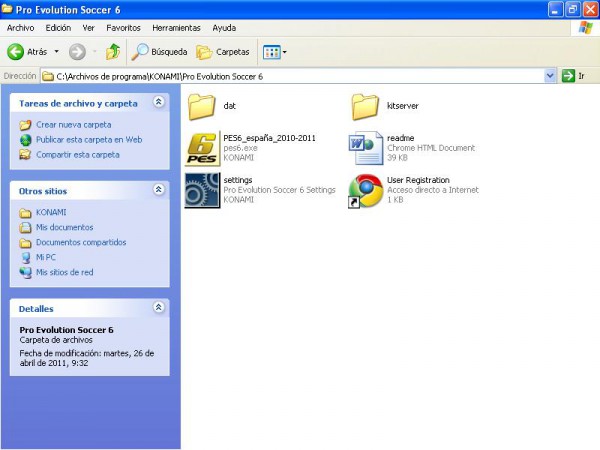Click the settings file name label
600x450 pixels.
point(238,180)
